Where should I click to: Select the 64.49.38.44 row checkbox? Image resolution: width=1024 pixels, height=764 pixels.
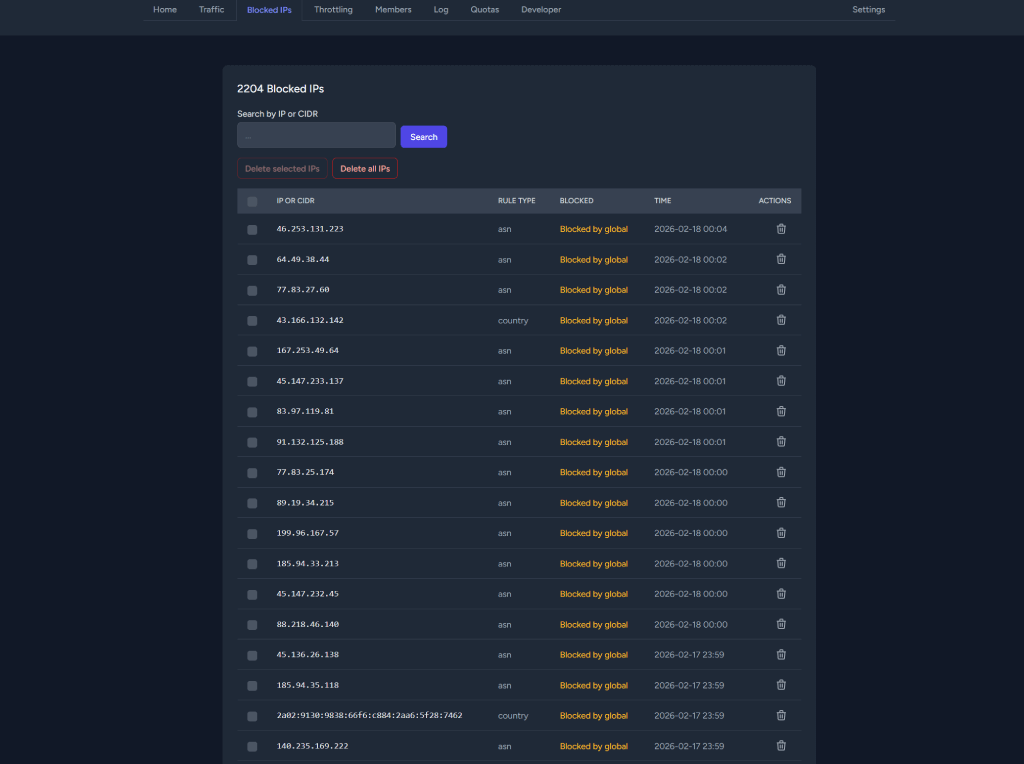(x=252, y=260)
